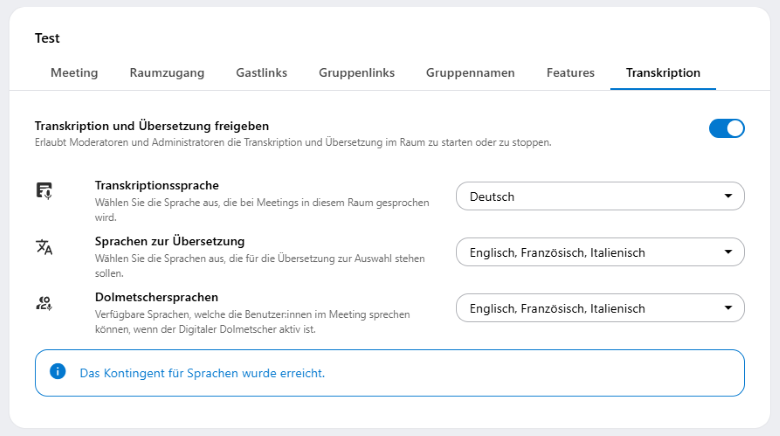Go to the Gastlinks tab

coord(262,73)
